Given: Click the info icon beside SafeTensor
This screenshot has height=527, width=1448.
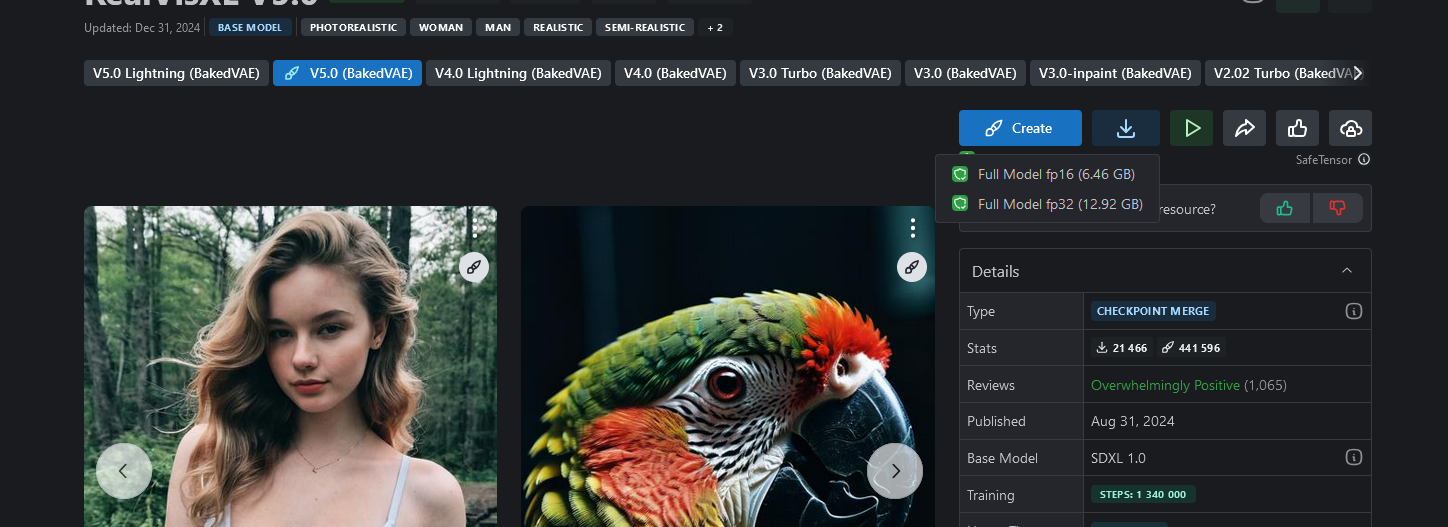Looking at the screenshot, I should point(1364,159).
